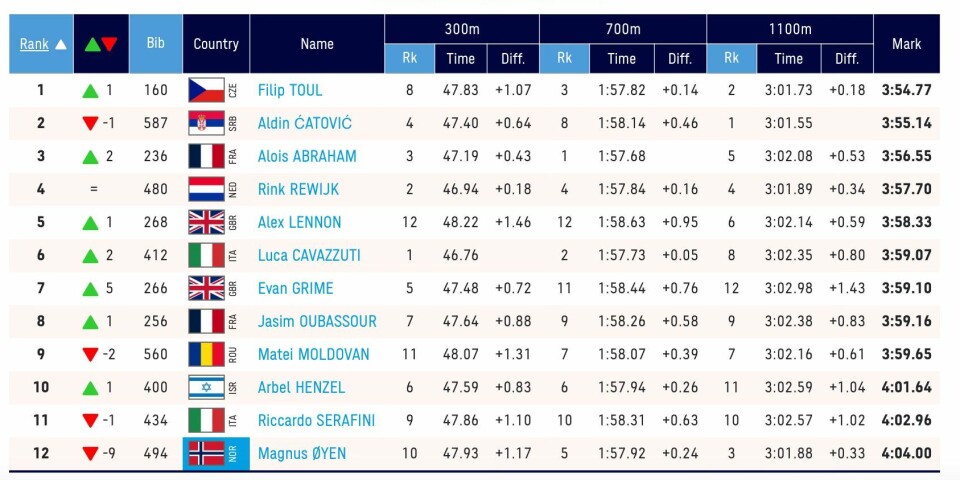Click the highlighted Norwegian flag for Magnus Øyen
The height and width of the screenshot is (480, 960).
tap(206, 453)
